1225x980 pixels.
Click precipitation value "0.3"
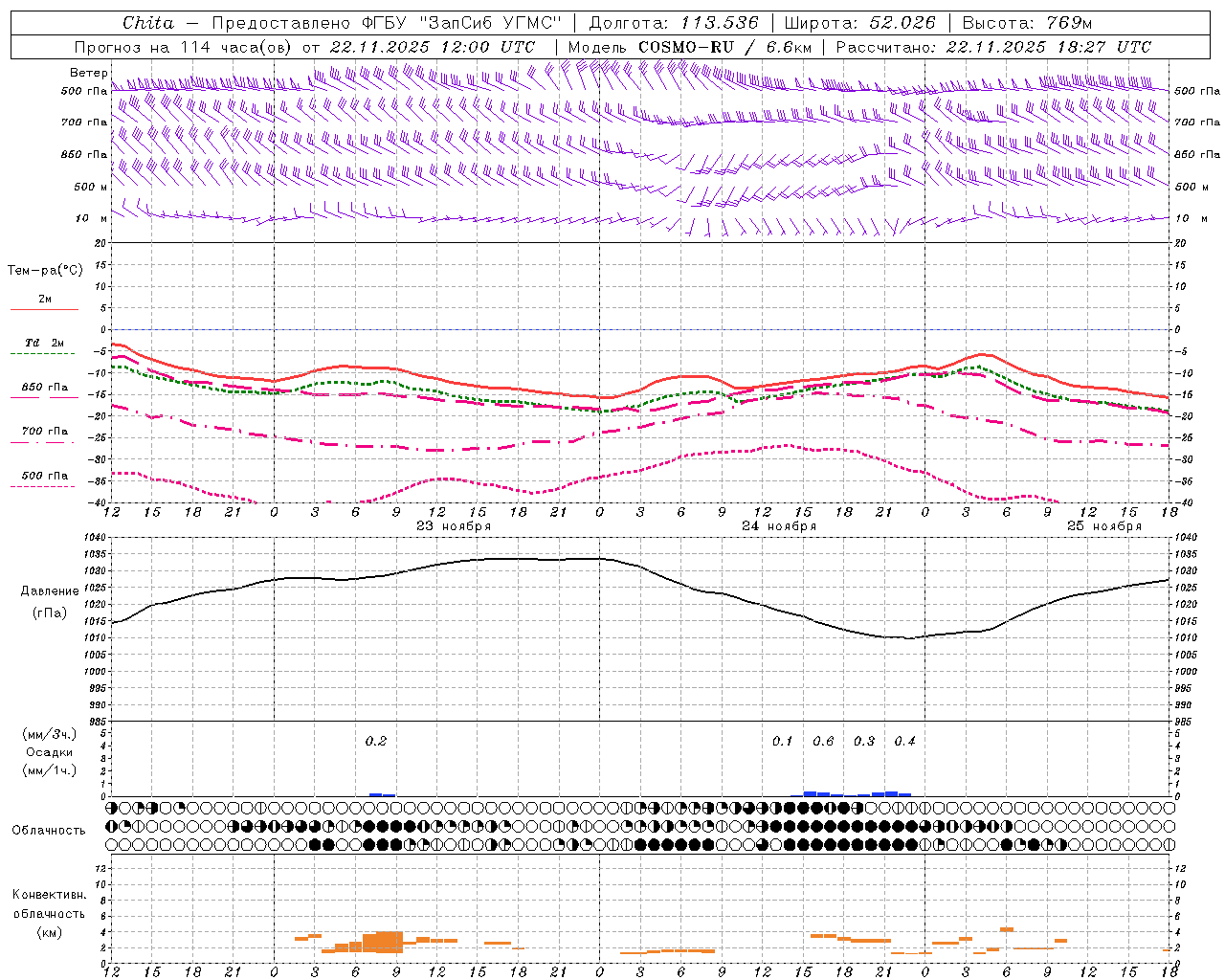864,741
